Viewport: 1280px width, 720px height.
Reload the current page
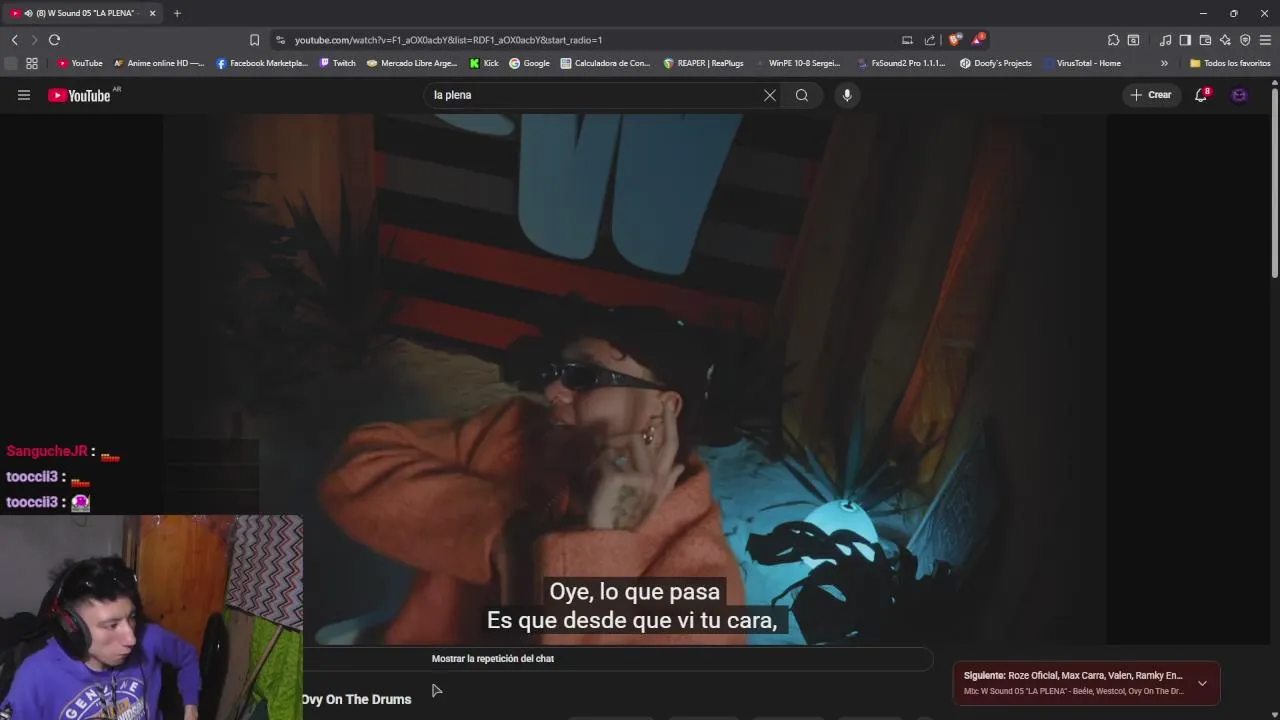pyautogui.click(x=54, y=40)
